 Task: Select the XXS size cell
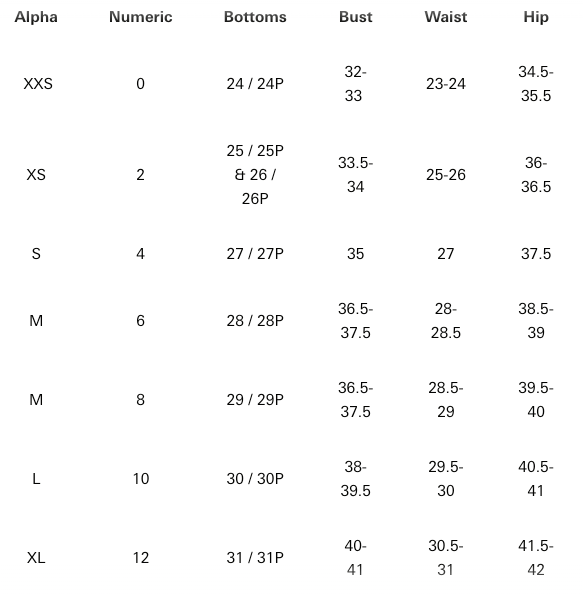[38, 84]
